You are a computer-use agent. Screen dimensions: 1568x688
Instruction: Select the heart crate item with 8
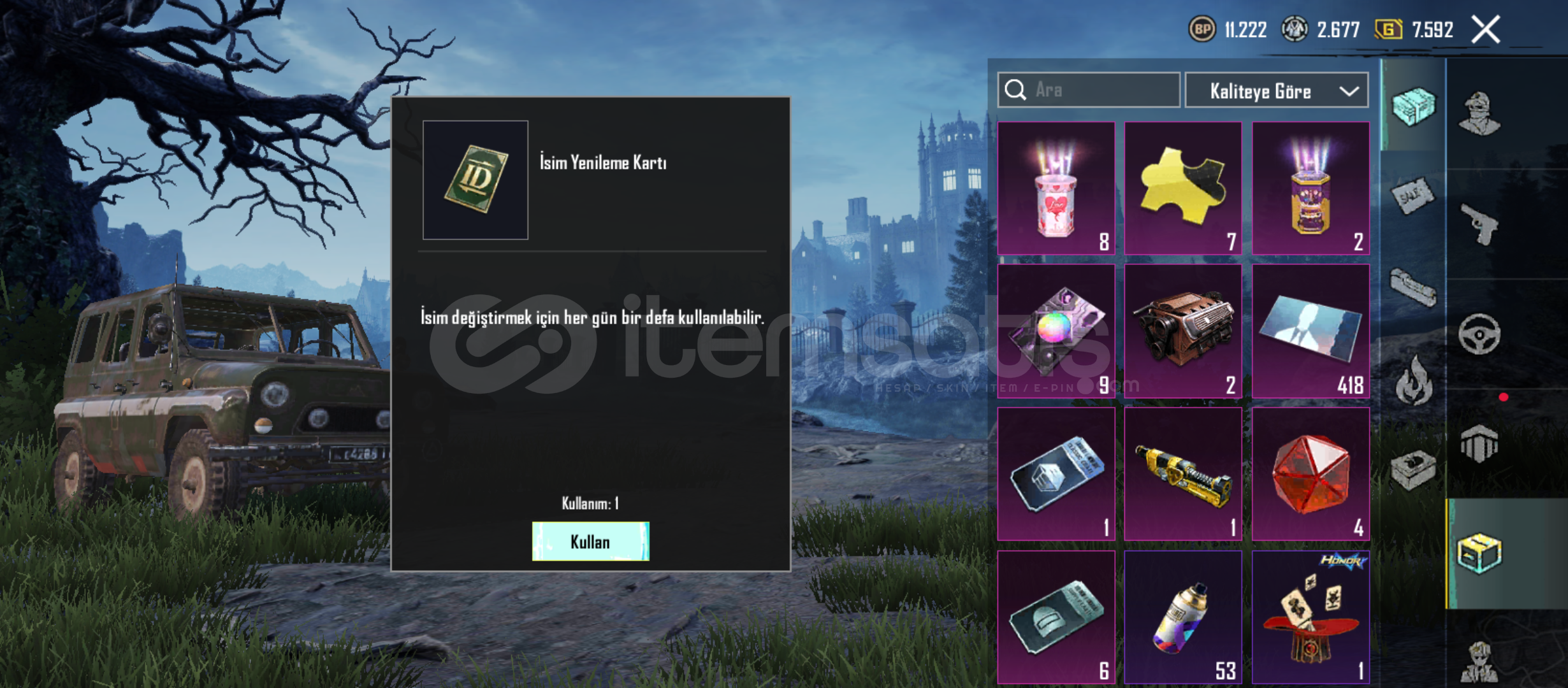tap(1056, 189)
